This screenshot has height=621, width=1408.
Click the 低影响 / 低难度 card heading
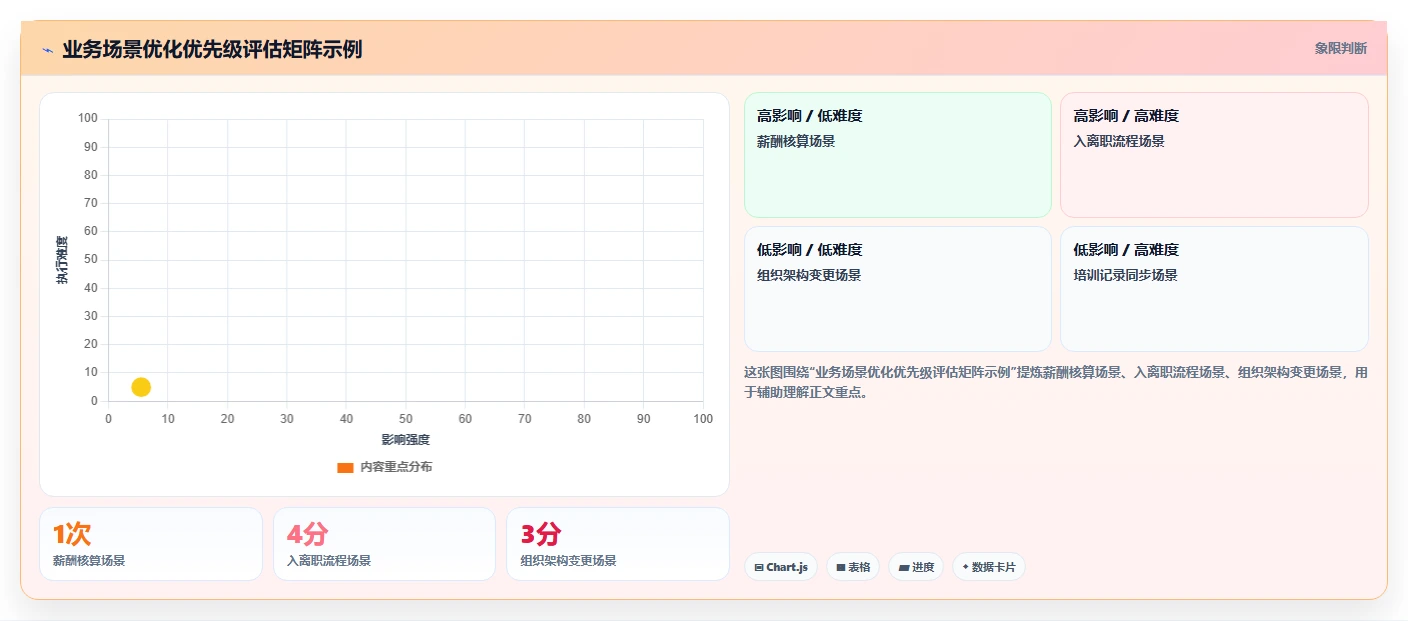[x=810, y=250]
